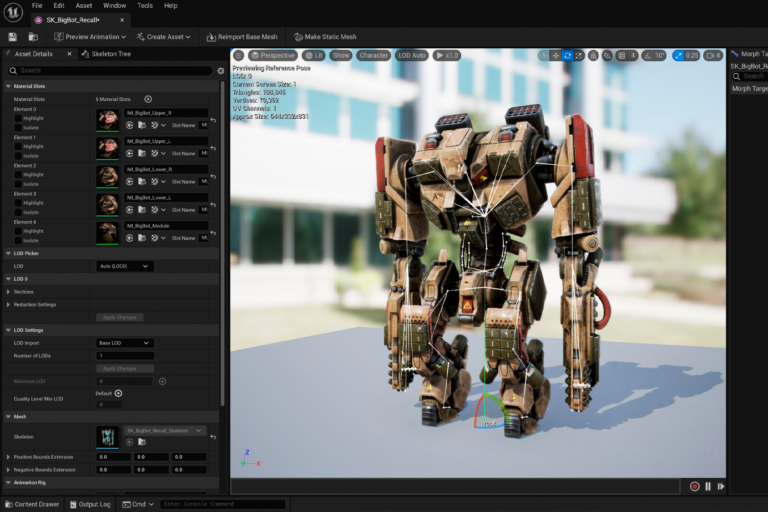Open the Window menu

[115, 5]
